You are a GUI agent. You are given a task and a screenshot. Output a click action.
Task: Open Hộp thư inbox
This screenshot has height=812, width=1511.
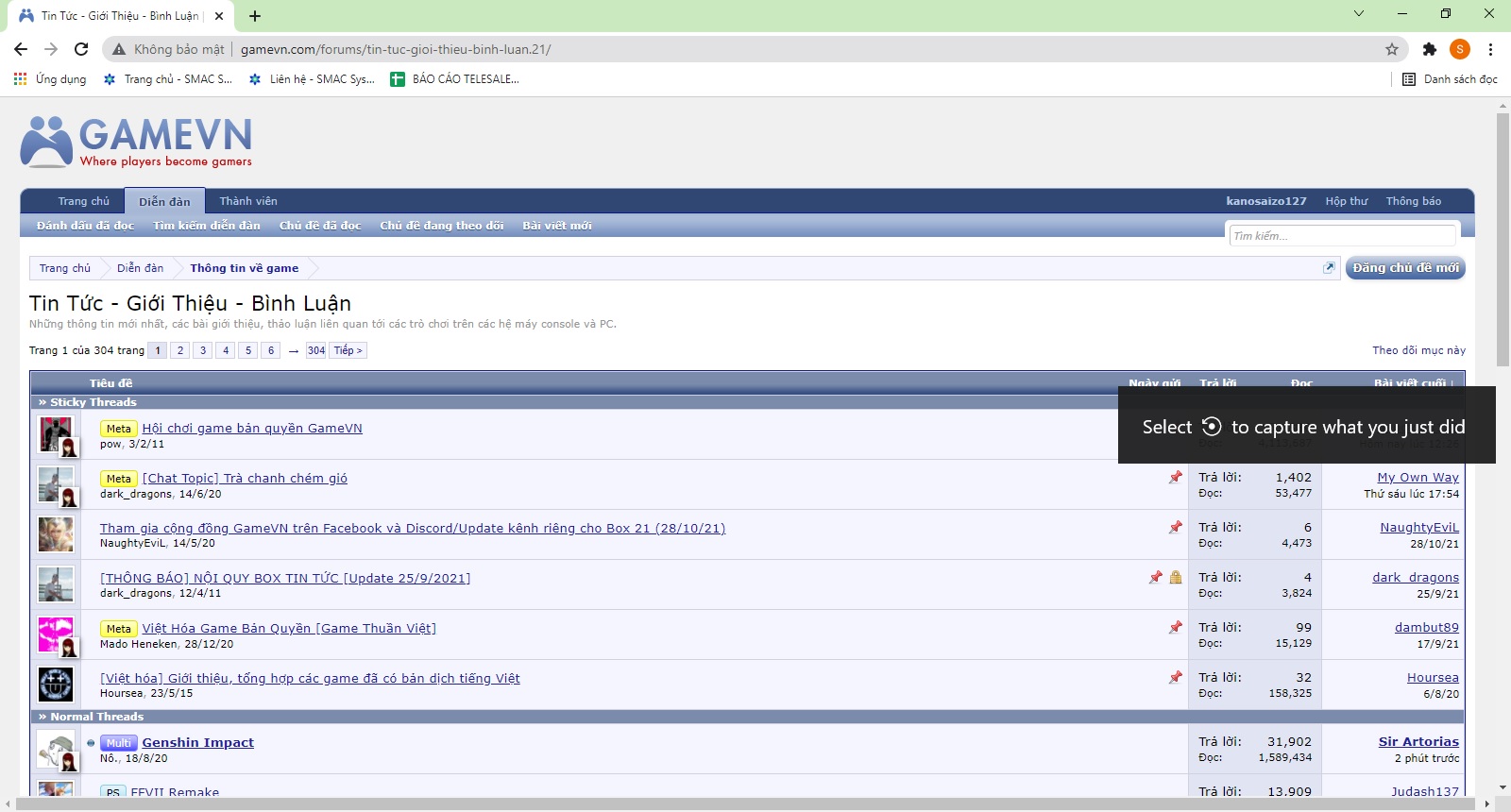pyautogui.click(x=1347, y=201)
